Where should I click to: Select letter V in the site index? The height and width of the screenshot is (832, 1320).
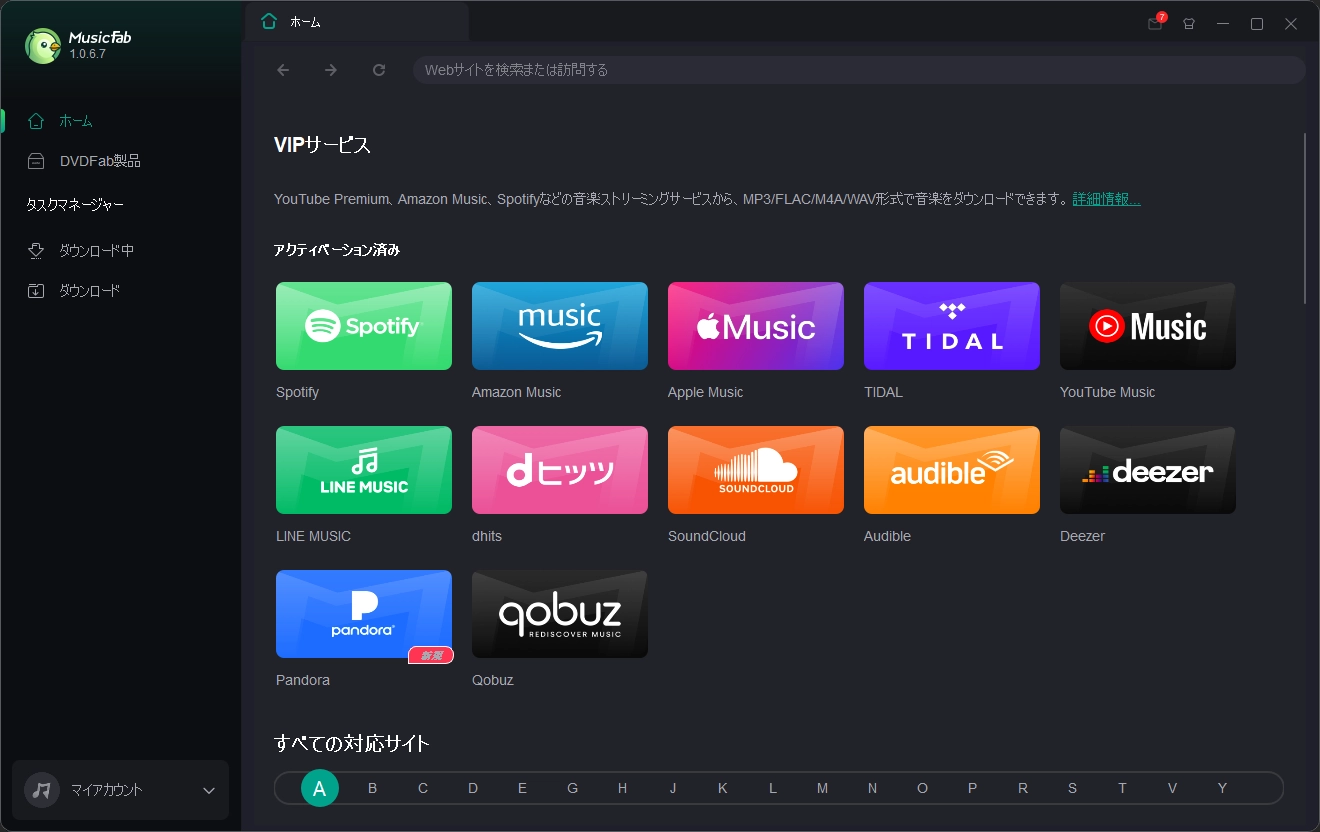[1172, 788]
